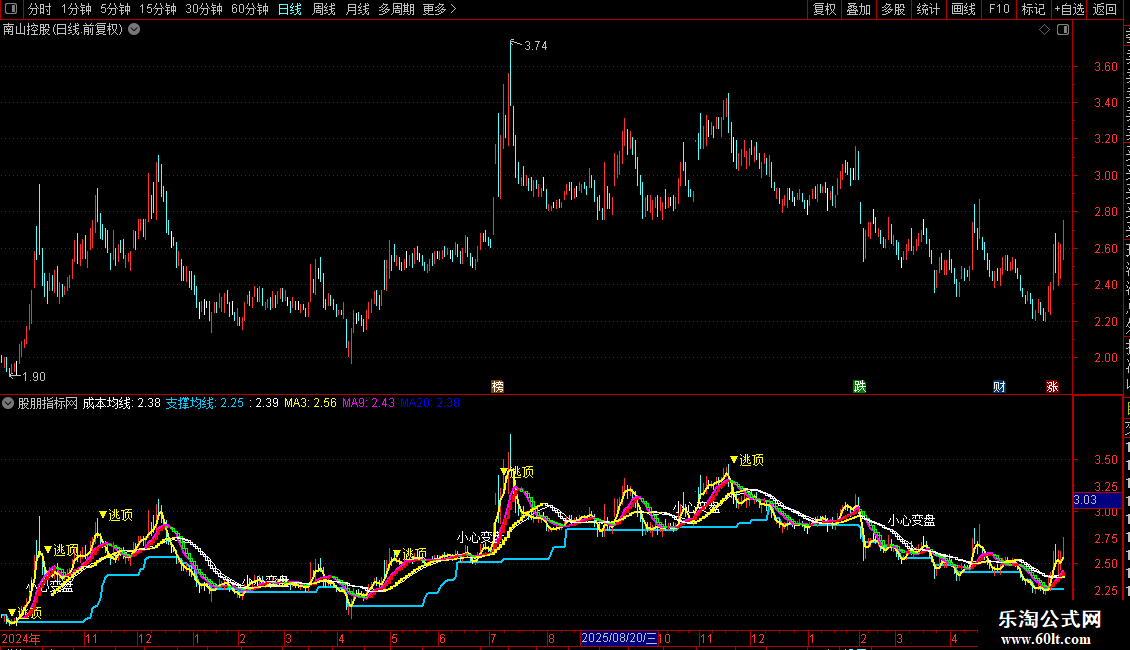Open the 复权 adjustment menu
Image resolution: width=1130 pixels, height=650 pixels.
click(x=824, y=9)
